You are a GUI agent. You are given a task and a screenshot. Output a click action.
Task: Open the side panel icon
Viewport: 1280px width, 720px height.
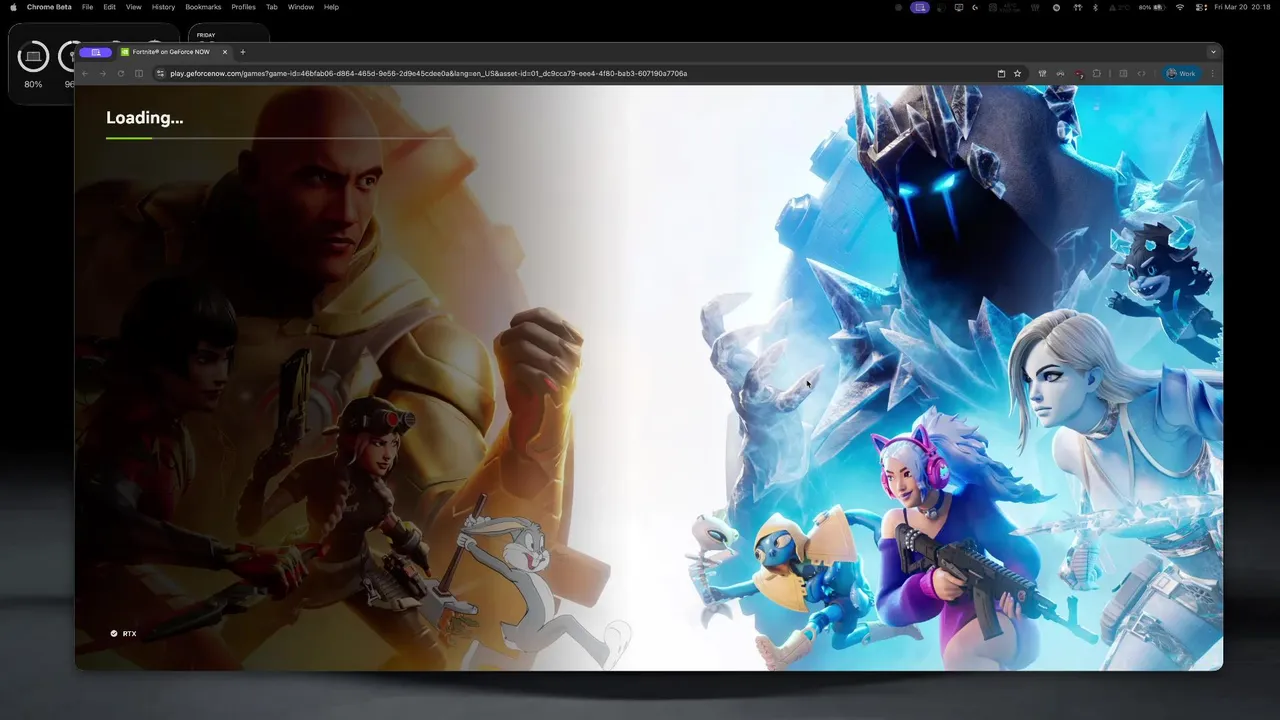point(1123,73)
